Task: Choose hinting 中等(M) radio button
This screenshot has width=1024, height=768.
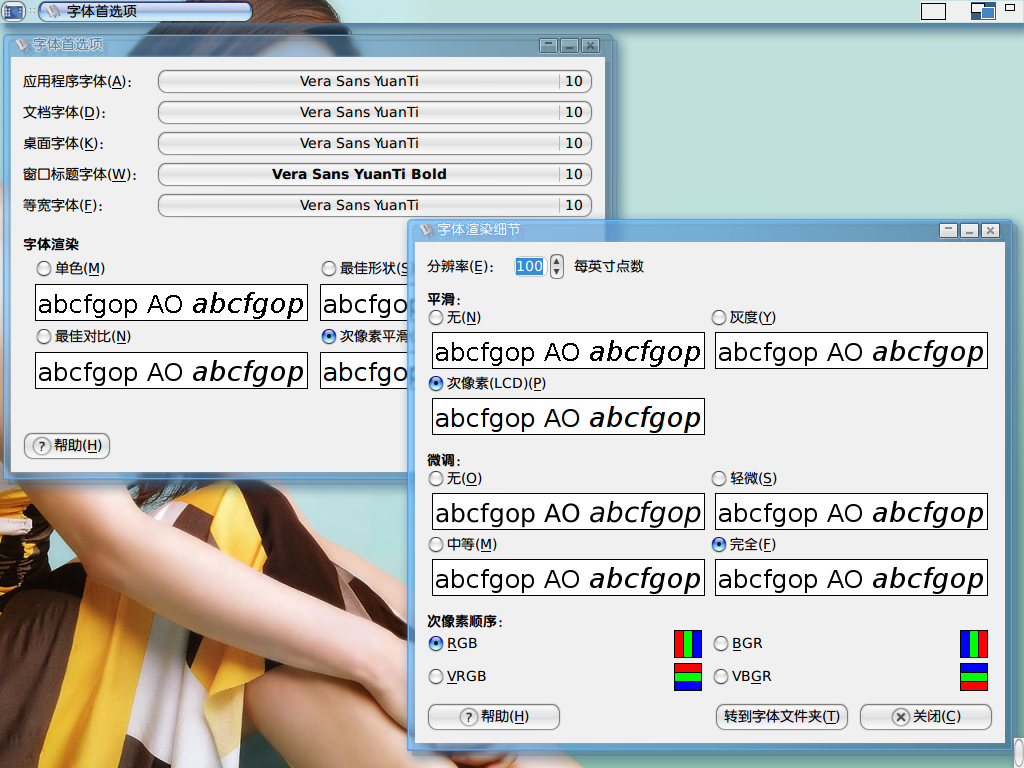Action: pos(436,544)
